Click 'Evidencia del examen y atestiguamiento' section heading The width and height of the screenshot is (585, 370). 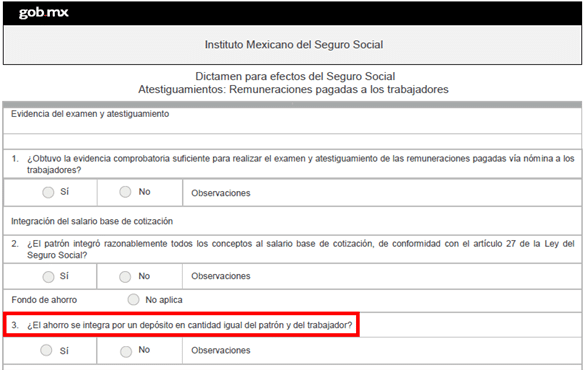[90, 114]
